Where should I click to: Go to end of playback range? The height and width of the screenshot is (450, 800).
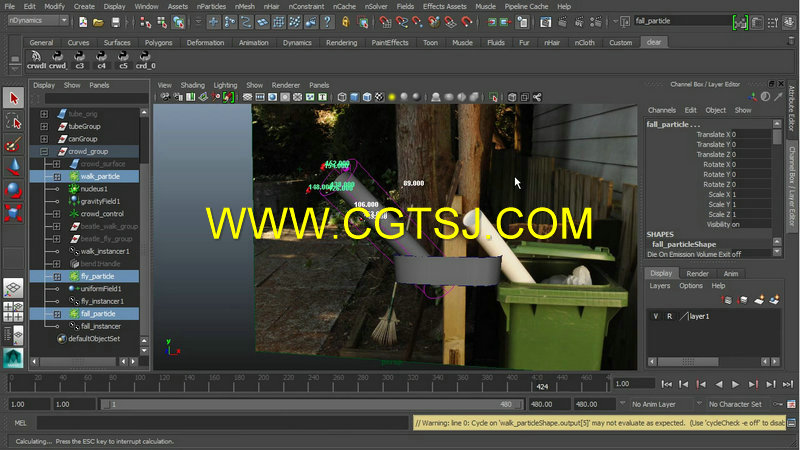pyautogui.click(x=788, y=384)
